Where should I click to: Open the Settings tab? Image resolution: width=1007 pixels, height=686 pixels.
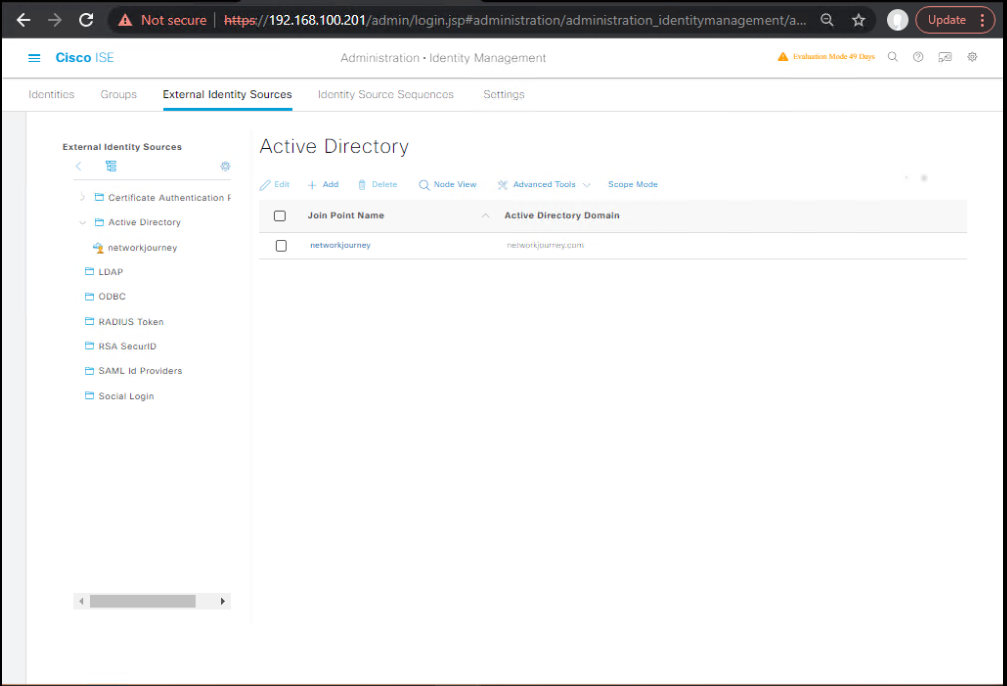point(504,94)
